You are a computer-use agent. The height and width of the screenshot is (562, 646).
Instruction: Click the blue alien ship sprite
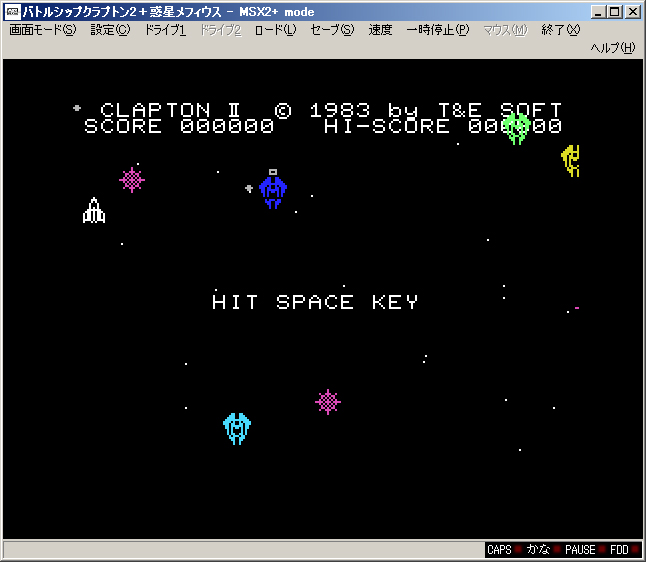point(273,189)
